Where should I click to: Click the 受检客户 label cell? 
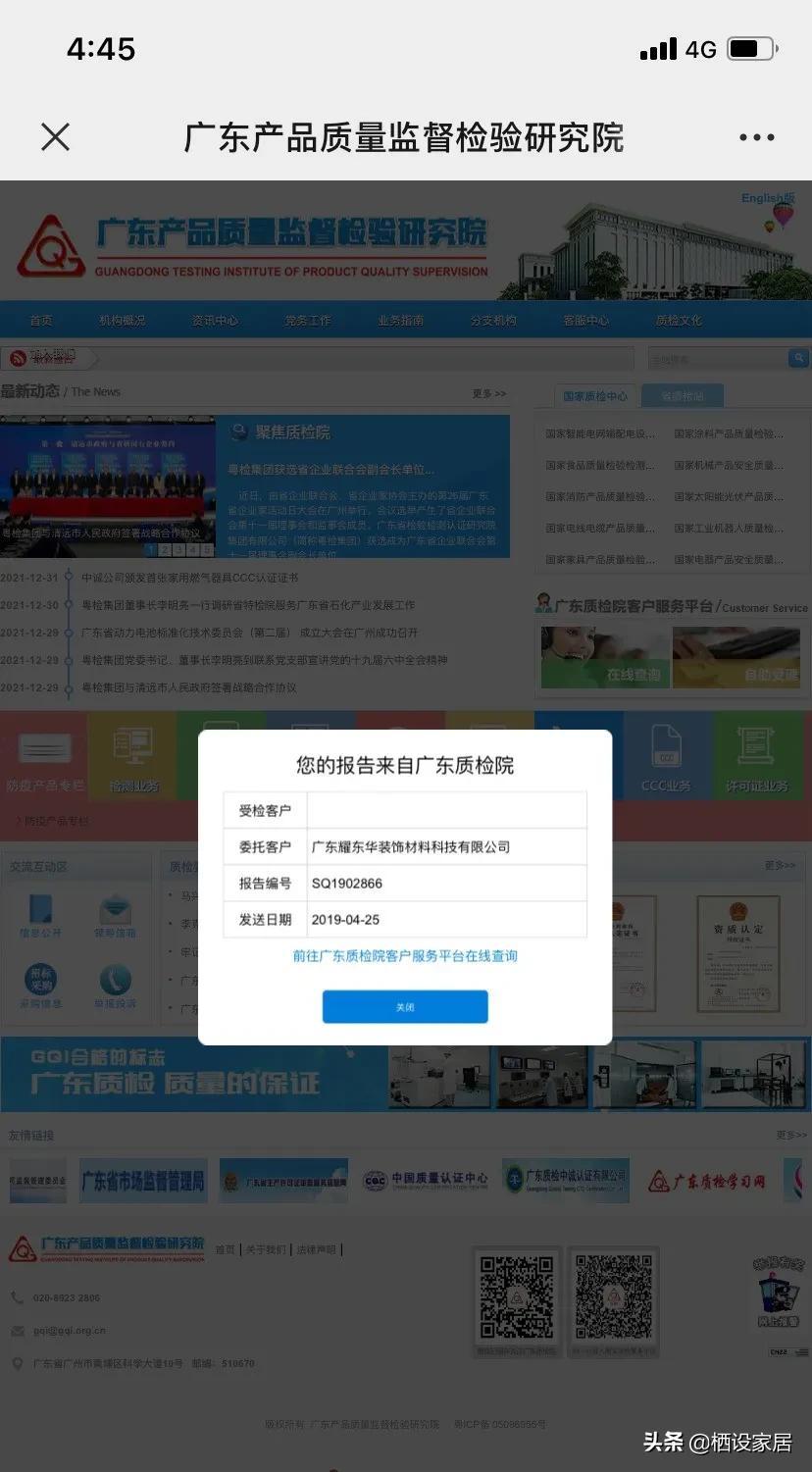265,810
